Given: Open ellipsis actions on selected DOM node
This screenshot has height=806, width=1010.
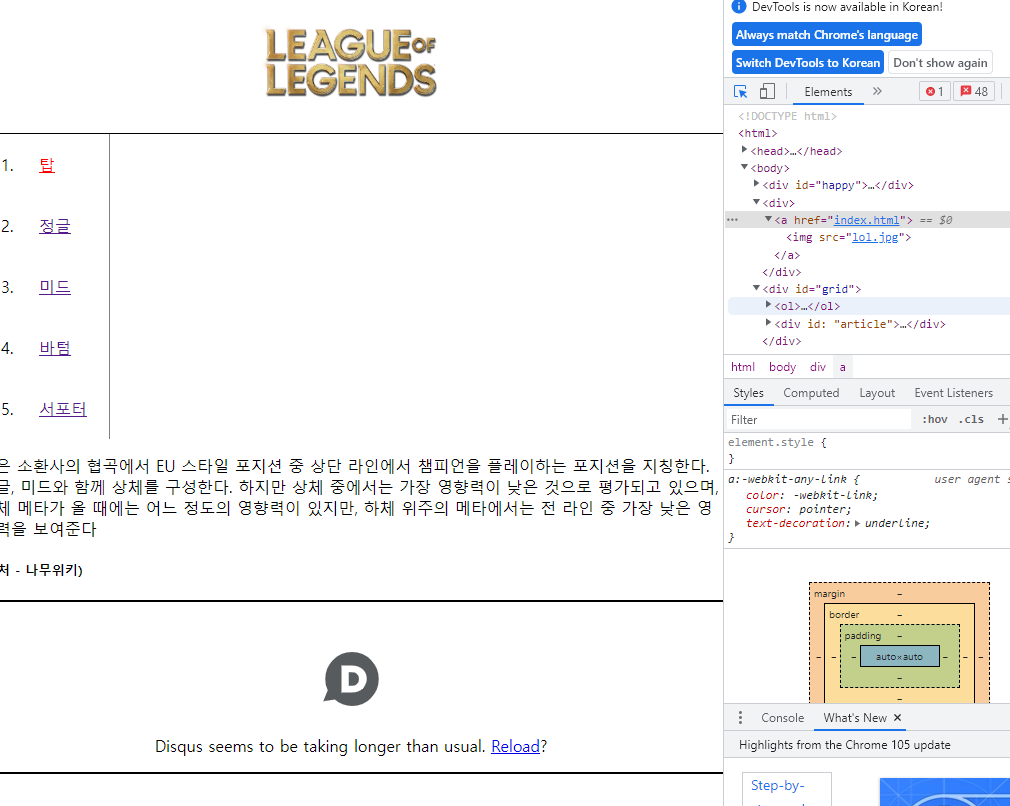Looking at the screenshot, I should tap(732, 220).
